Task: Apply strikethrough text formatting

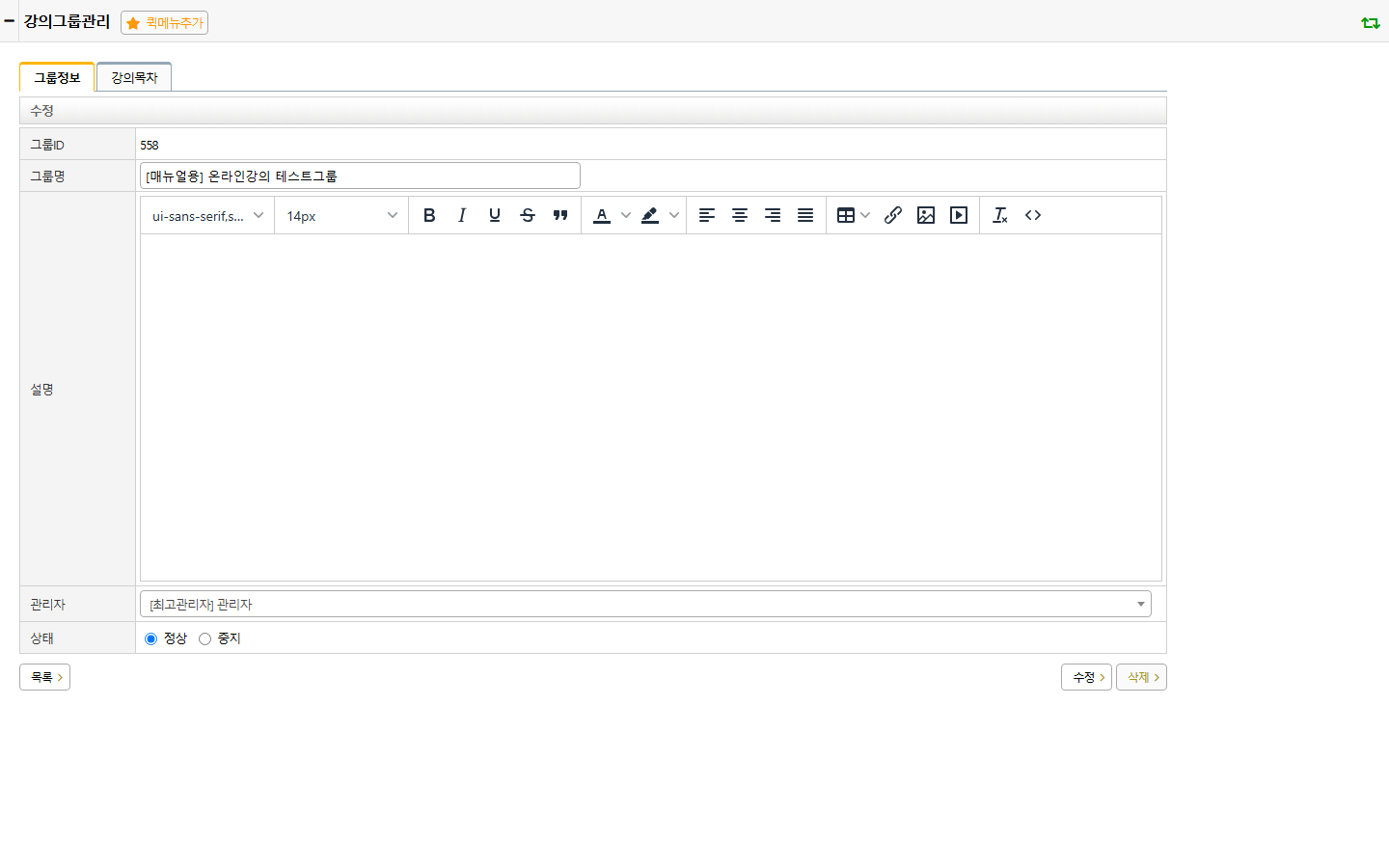Action: (528, 215)
